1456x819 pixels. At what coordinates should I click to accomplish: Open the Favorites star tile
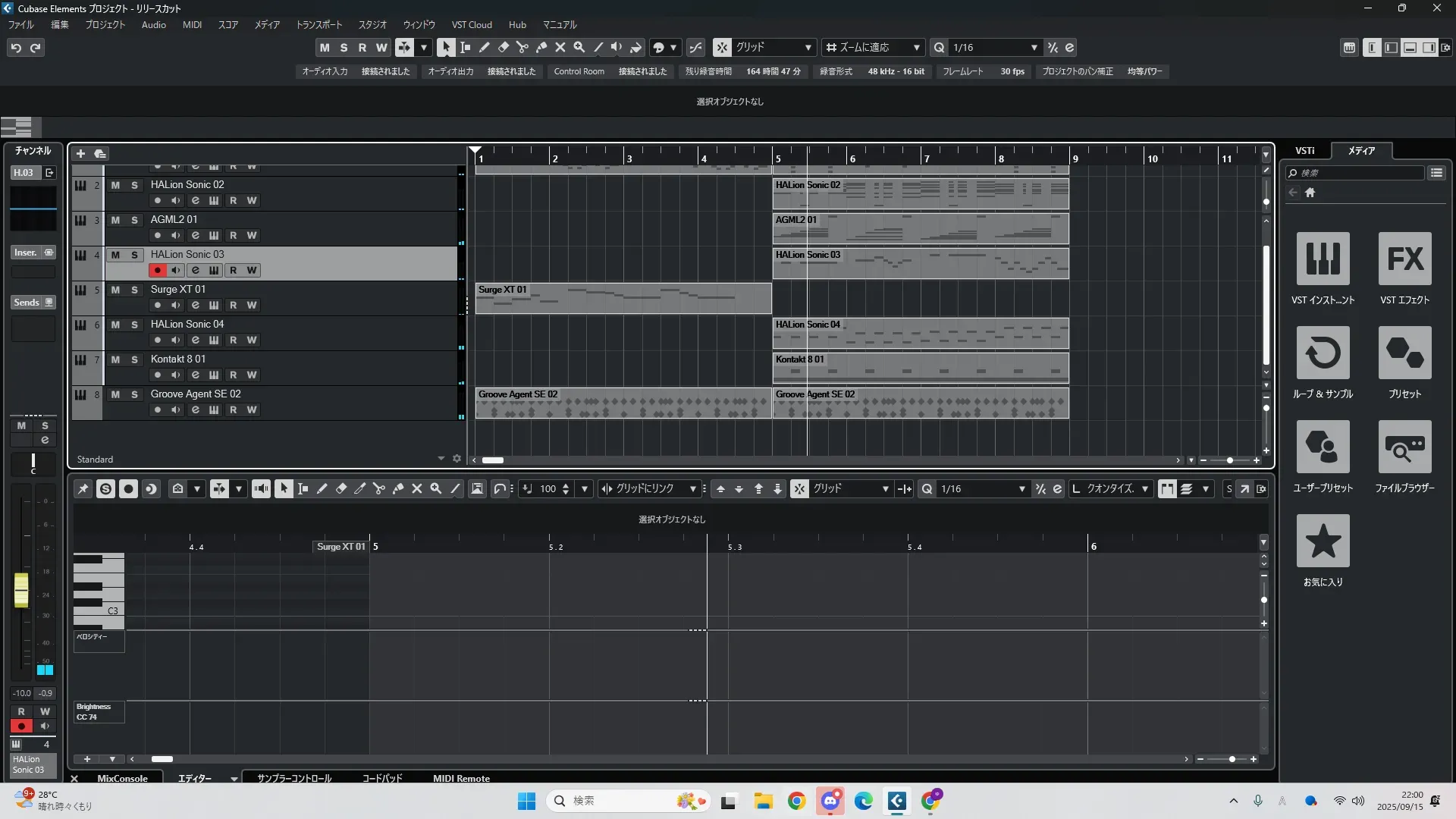(x=1323, y=541)
